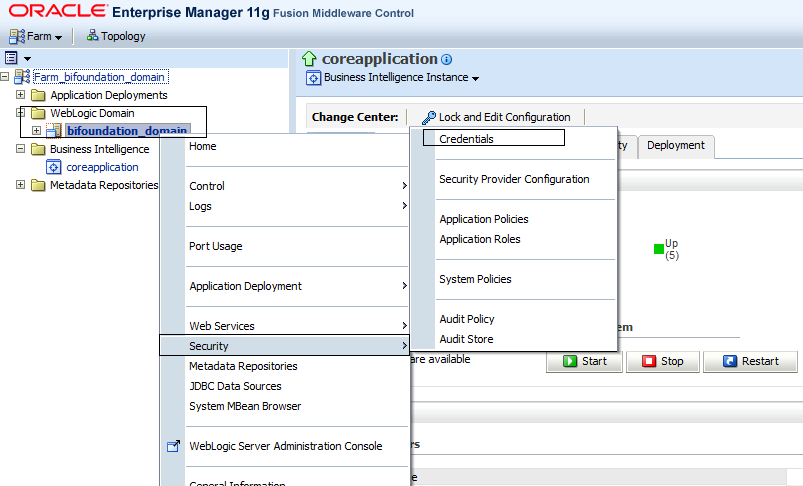Click the key icon for Lock and Edit
The height and width of the screenshot is (486, 803).
[x=429, y=118]
